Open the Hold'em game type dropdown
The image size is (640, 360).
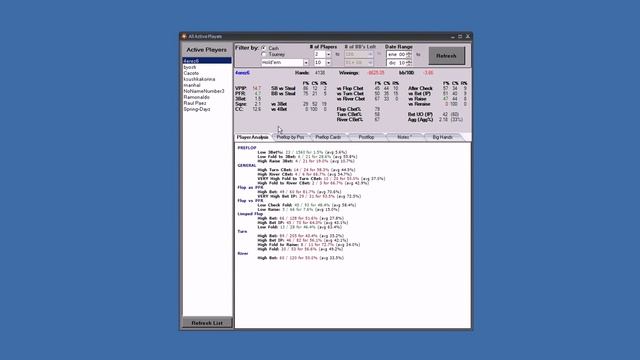tap(306, 63)
